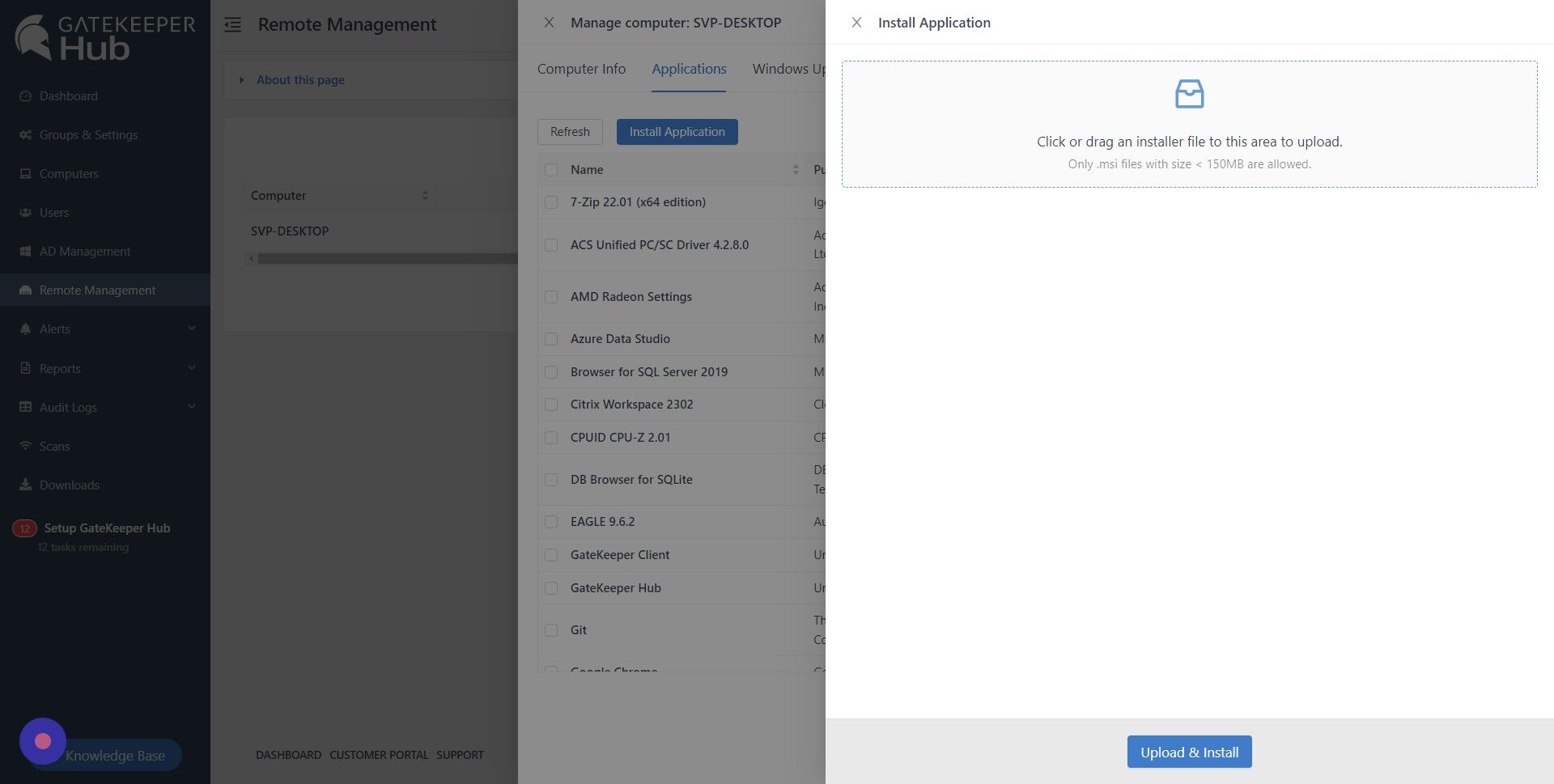Click the AD Management windows icon
Viewport: 1554px width, 784px height.
coord(25,251)
